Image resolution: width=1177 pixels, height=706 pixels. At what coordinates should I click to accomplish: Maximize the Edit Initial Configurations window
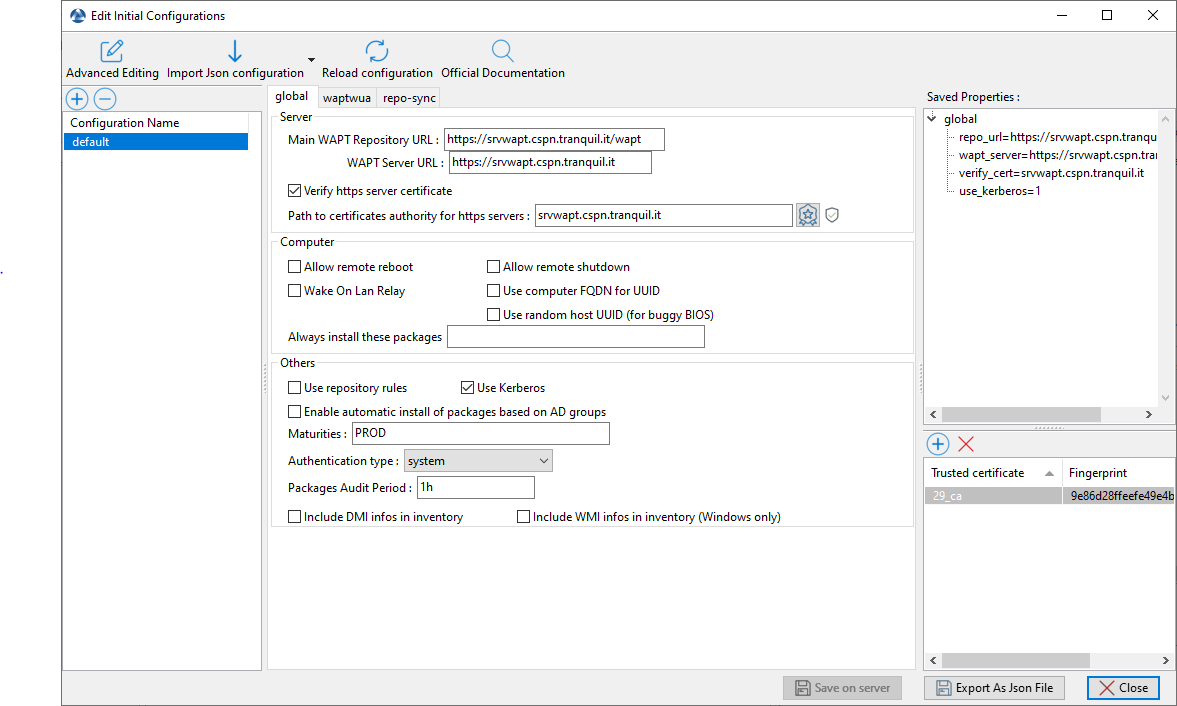1106,15
